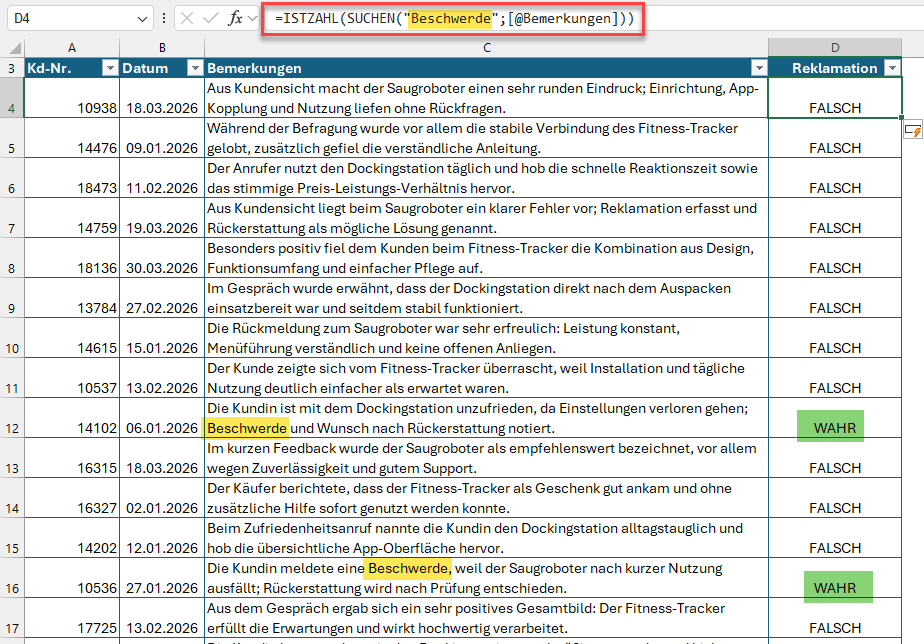Viewport: 924px width, 644px height.
Task: Select date cell 27.02.2026
Action: (x=162, y=298)
